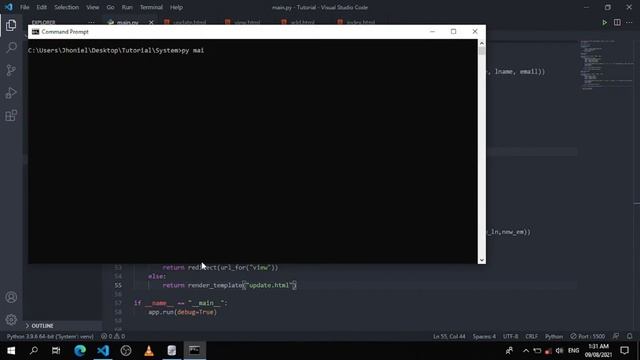
Task: Split the editor to the right
Action: point(617,22)
